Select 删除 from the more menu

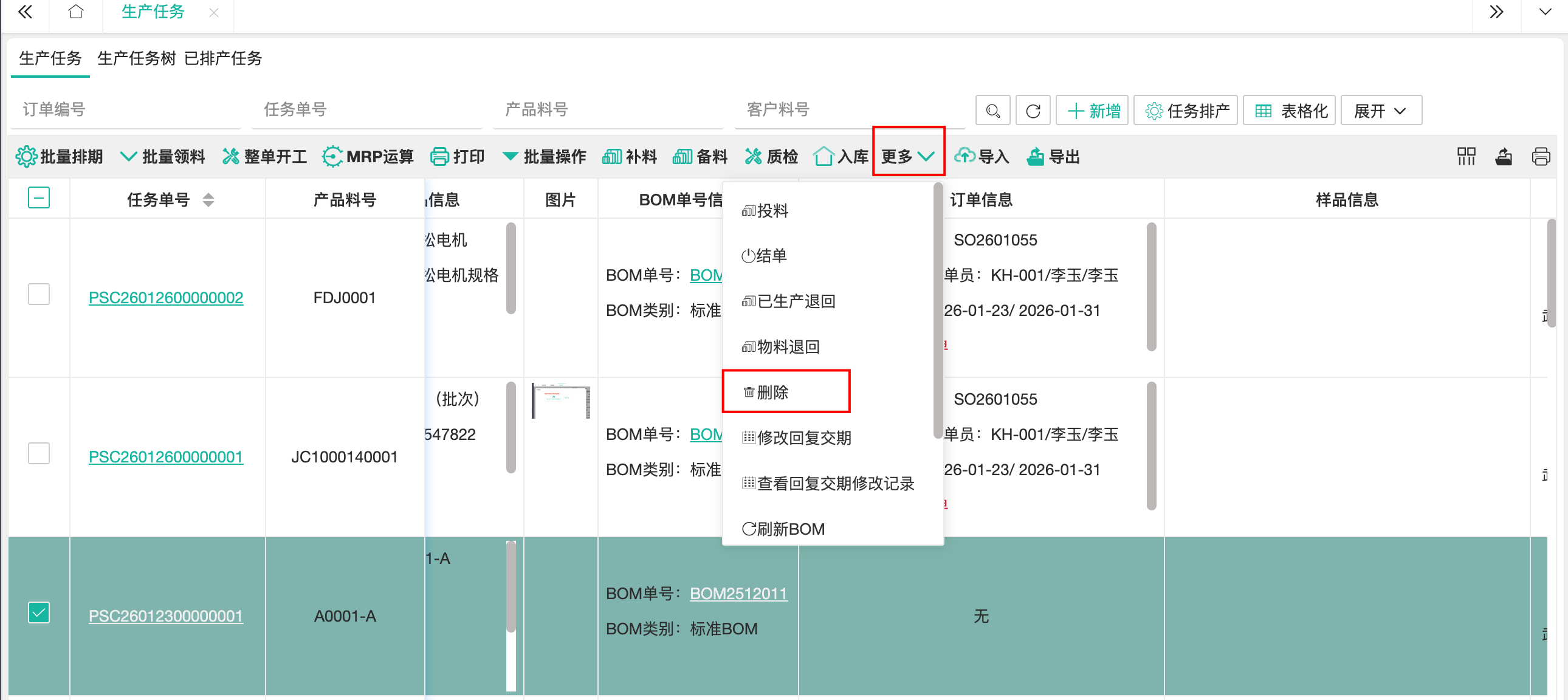pos(772,392)
